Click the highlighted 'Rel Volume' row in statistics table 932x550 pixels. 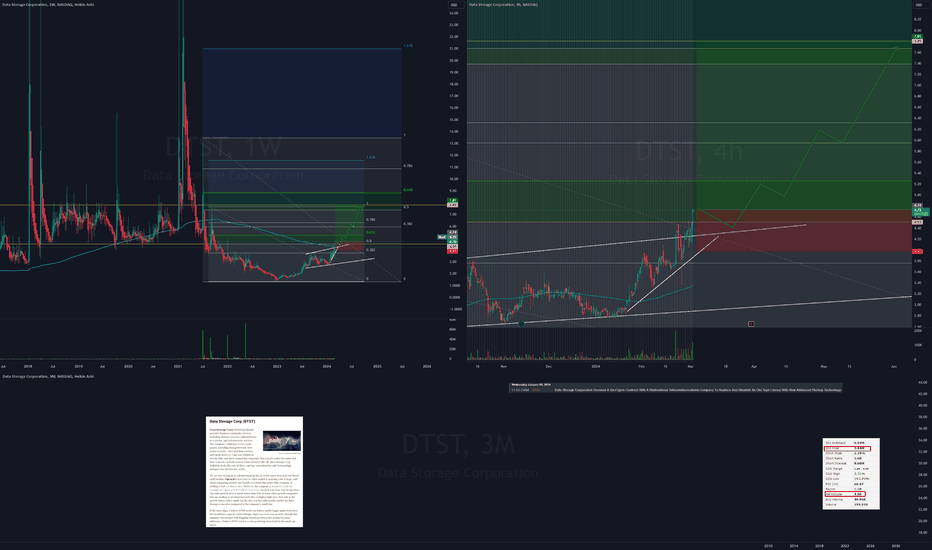(845, 494)
